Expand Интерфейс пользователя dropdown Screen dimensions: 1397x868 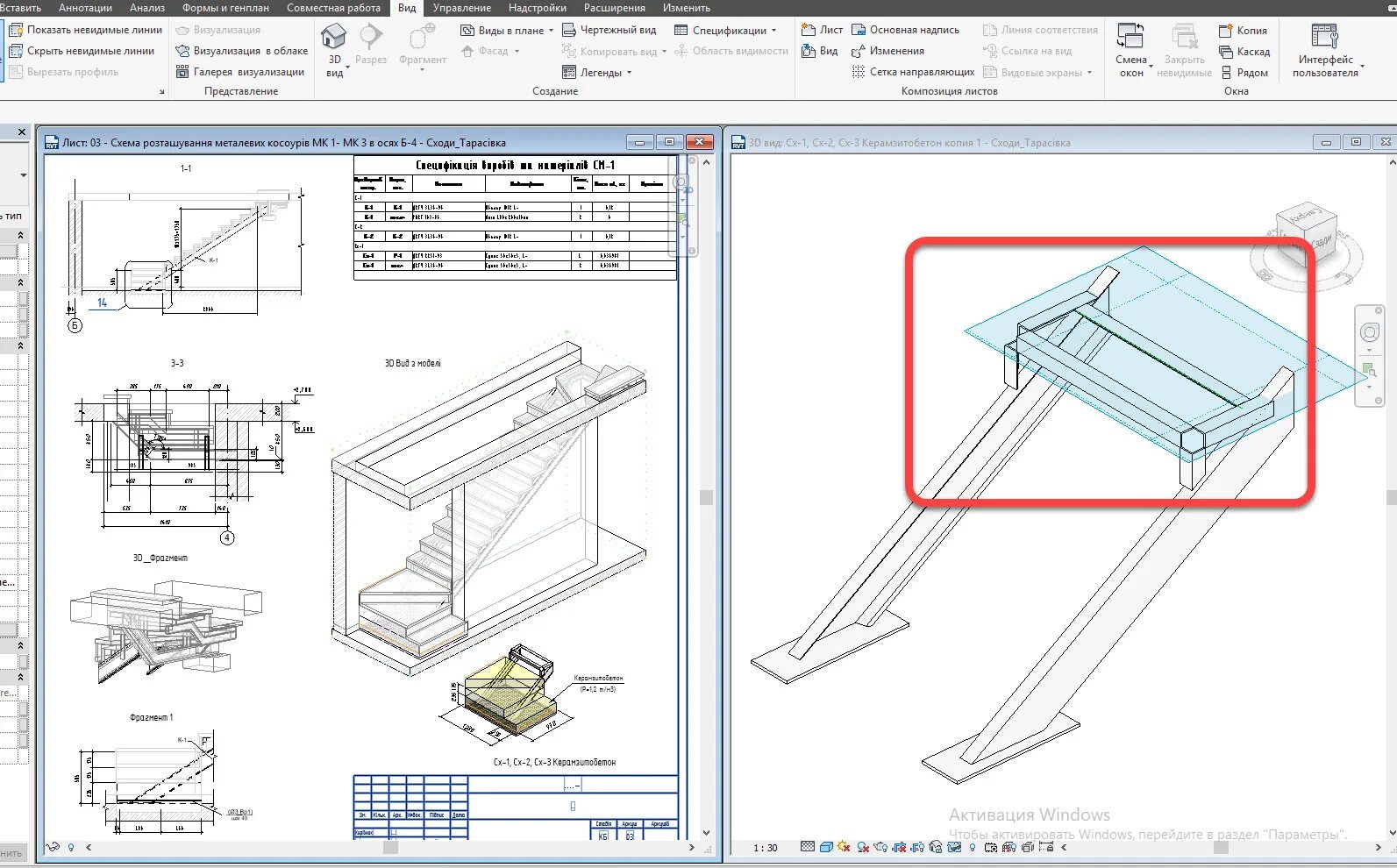point(1362,67)
